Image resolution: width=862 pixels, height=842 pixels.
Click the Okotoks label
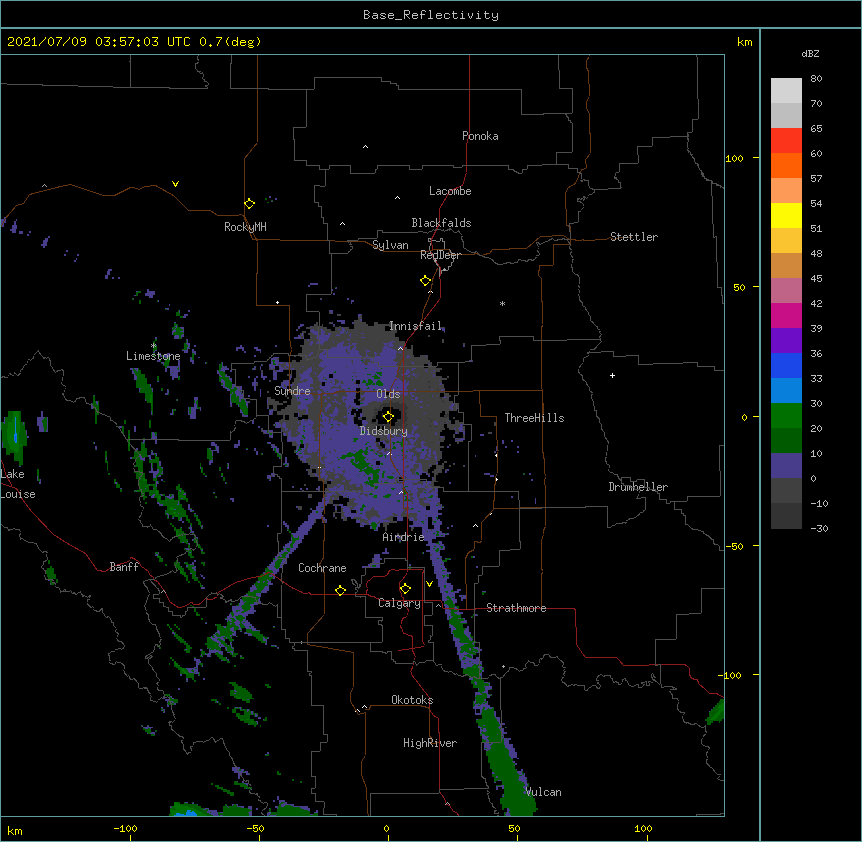[412, 700]
